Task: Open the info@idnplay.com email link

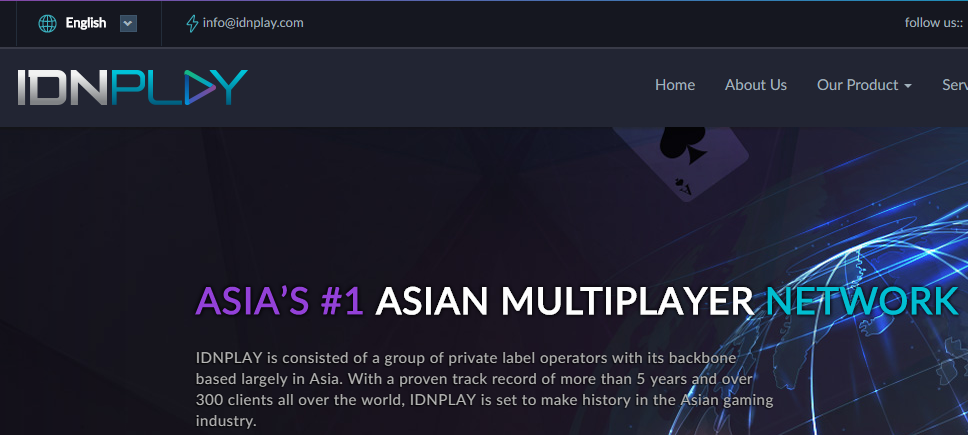Action: point(253,23)
